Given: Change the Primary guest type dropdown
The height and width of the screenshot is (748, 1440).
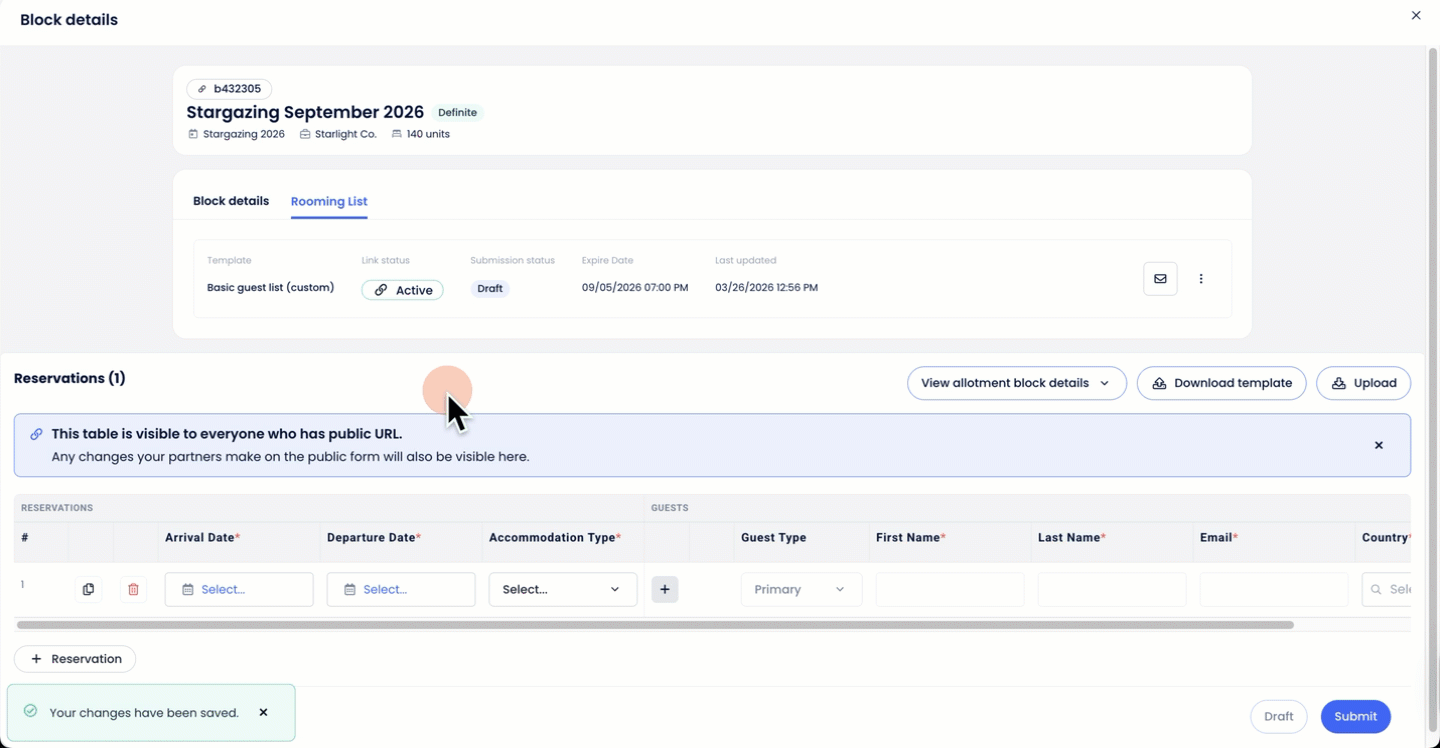Looking at the screenshot, I should (x=800, y=589).
